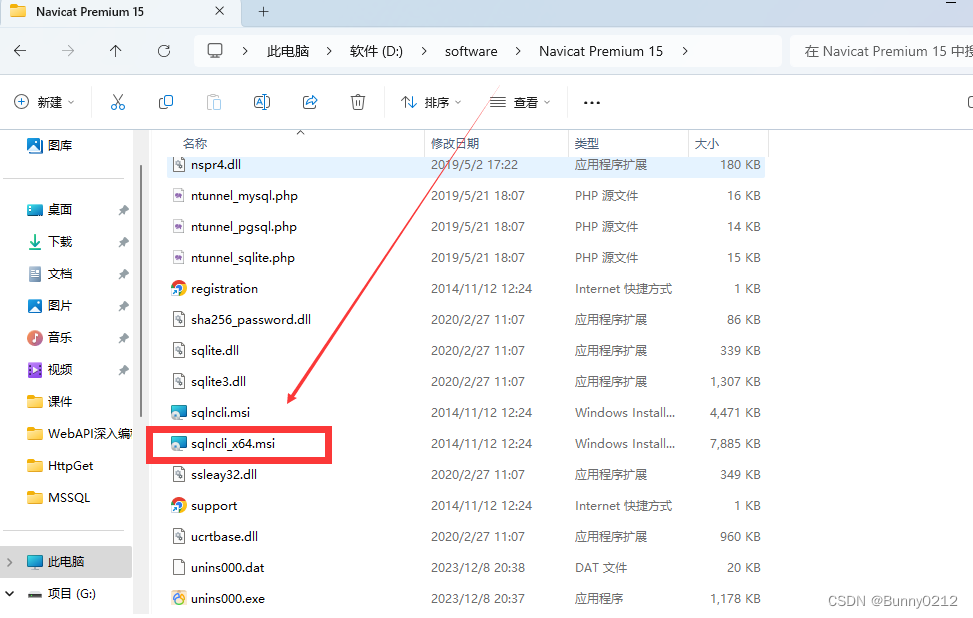Open the 课件 folder in sidebar

(50, 401)
